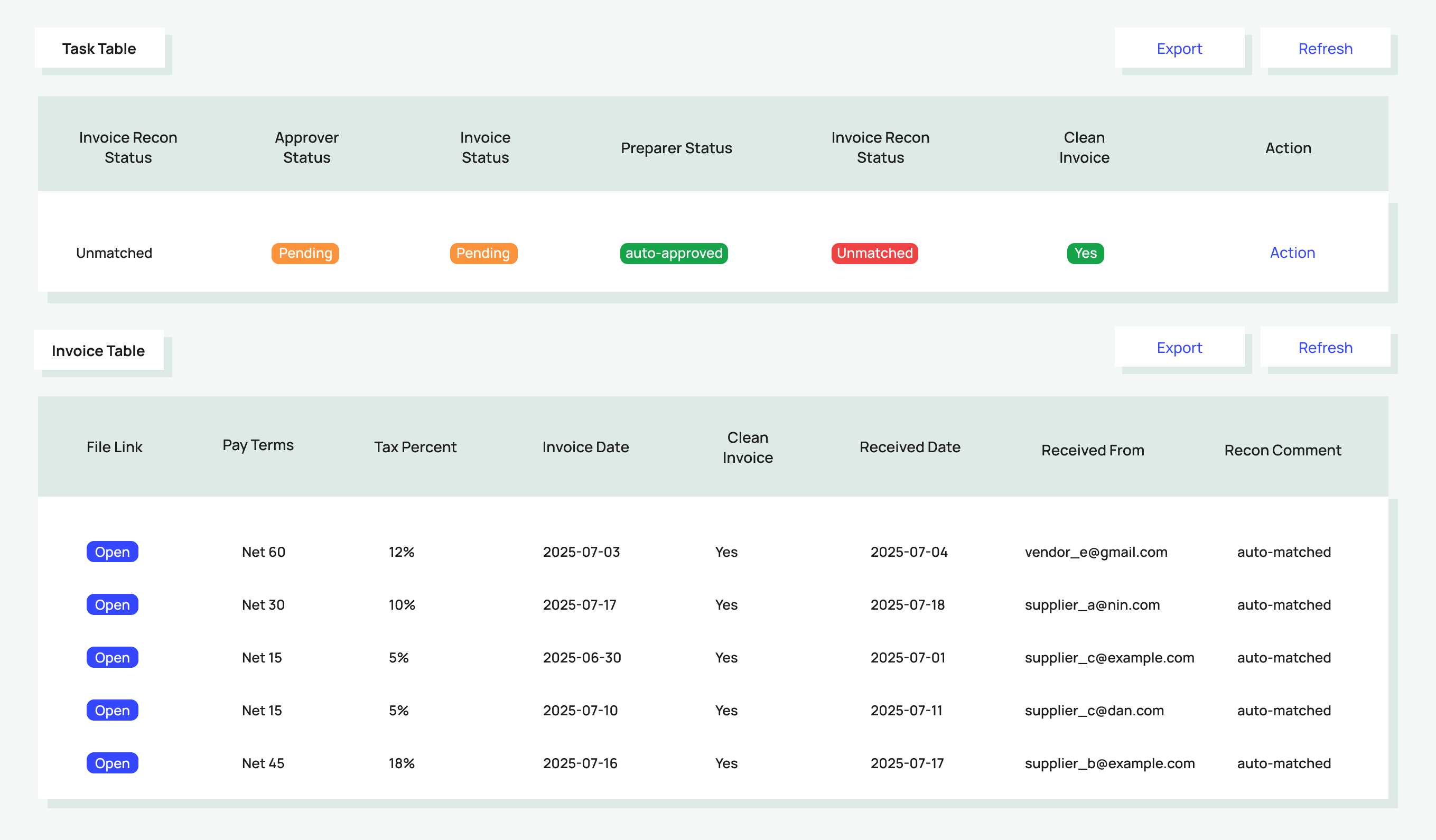Click Export button above the Task Table
The image size is (1436, 840).
coord(1179,49)
